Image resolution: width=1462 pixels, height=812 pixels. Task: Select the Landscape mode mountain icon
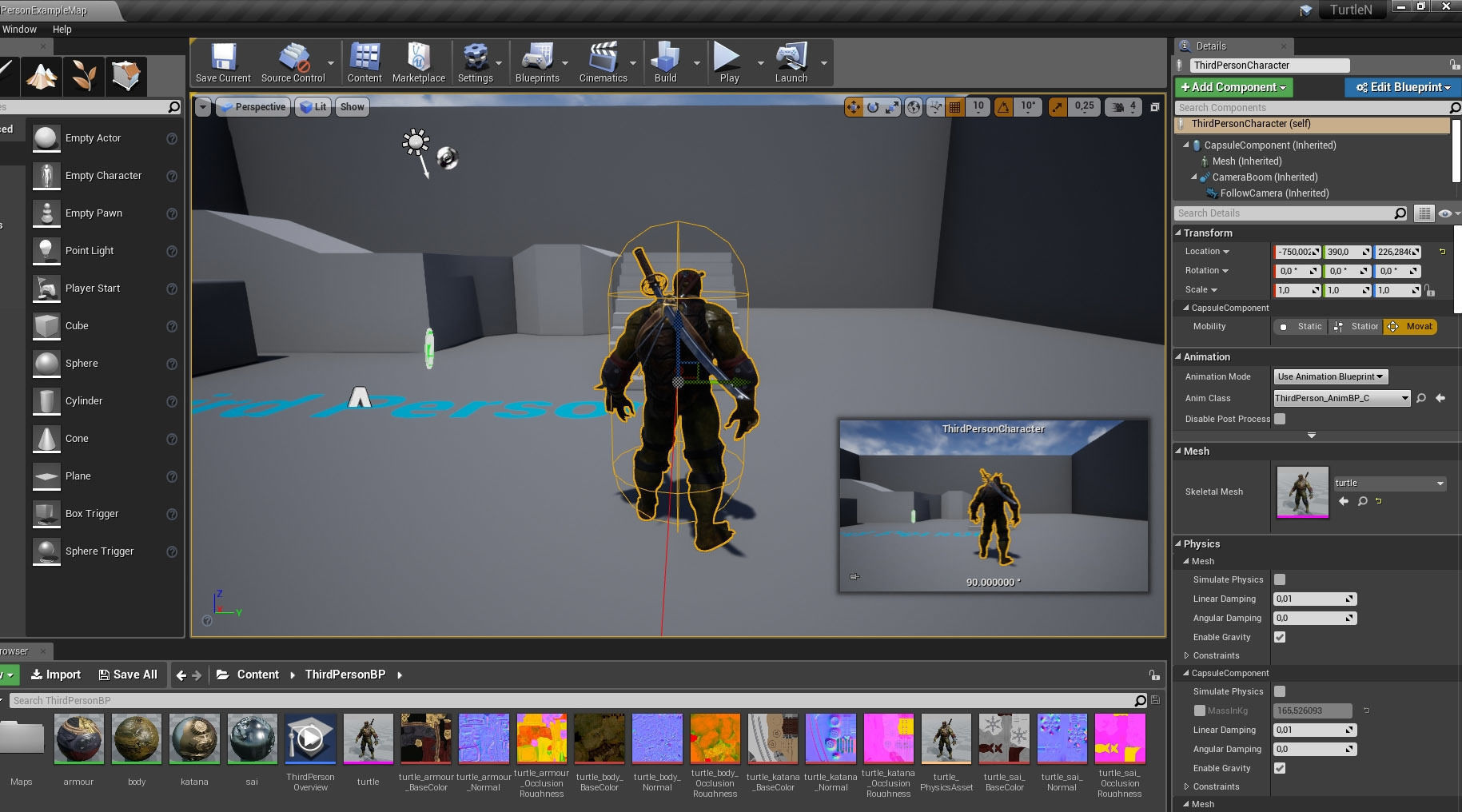42,76
